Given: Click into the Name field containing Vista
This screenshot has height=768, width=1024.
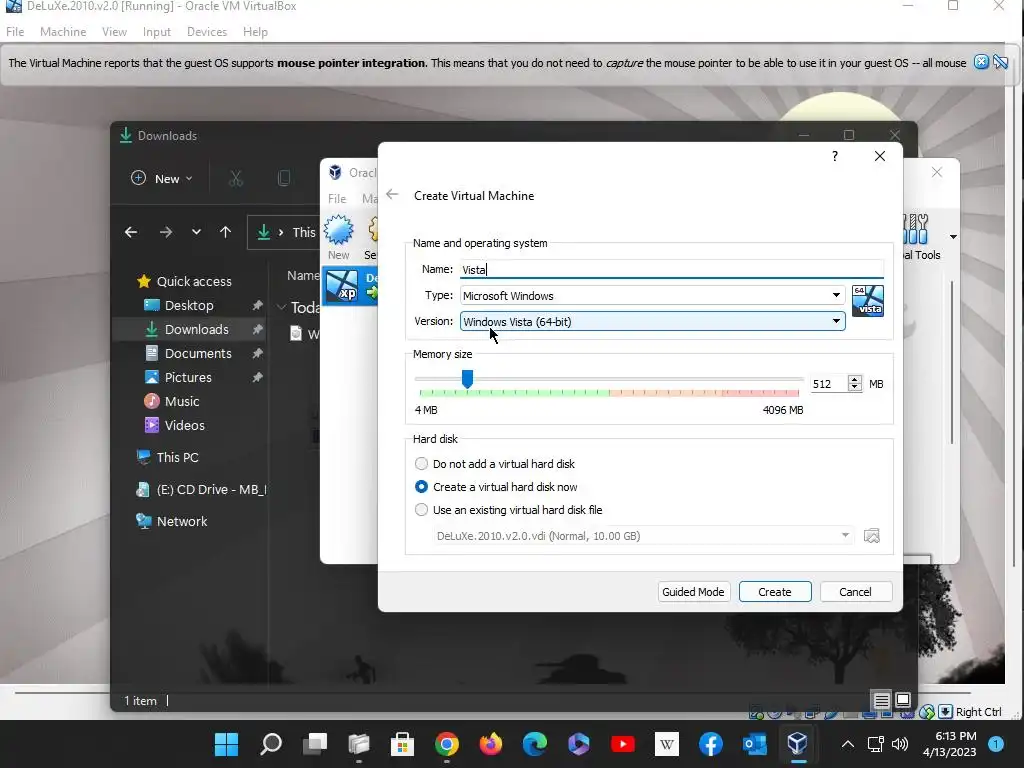Looking at the screenshot, I should (671, 270).
